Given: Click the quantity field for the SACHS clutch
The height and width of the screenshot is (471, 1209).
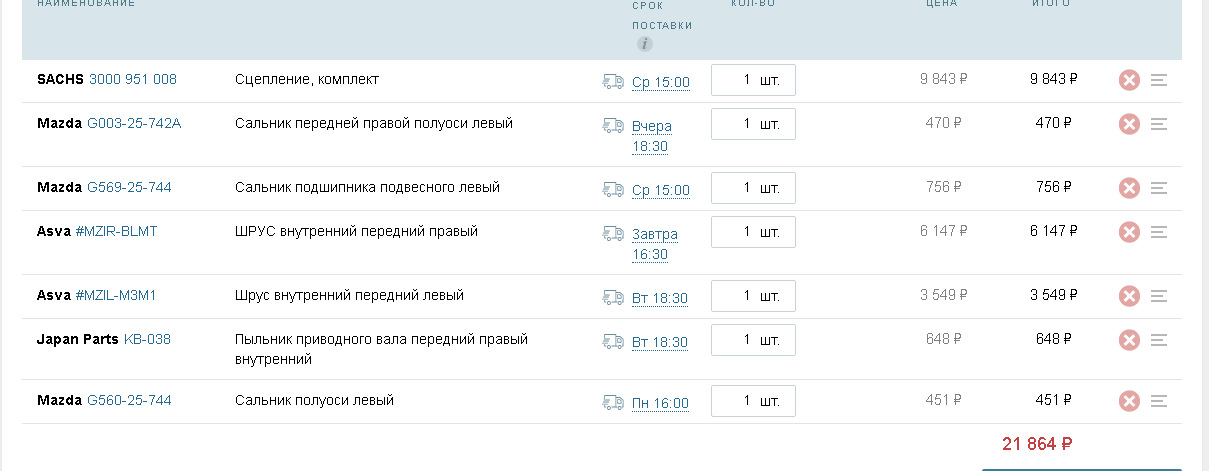Looking at the screenshot, I should tap(753, 80).
